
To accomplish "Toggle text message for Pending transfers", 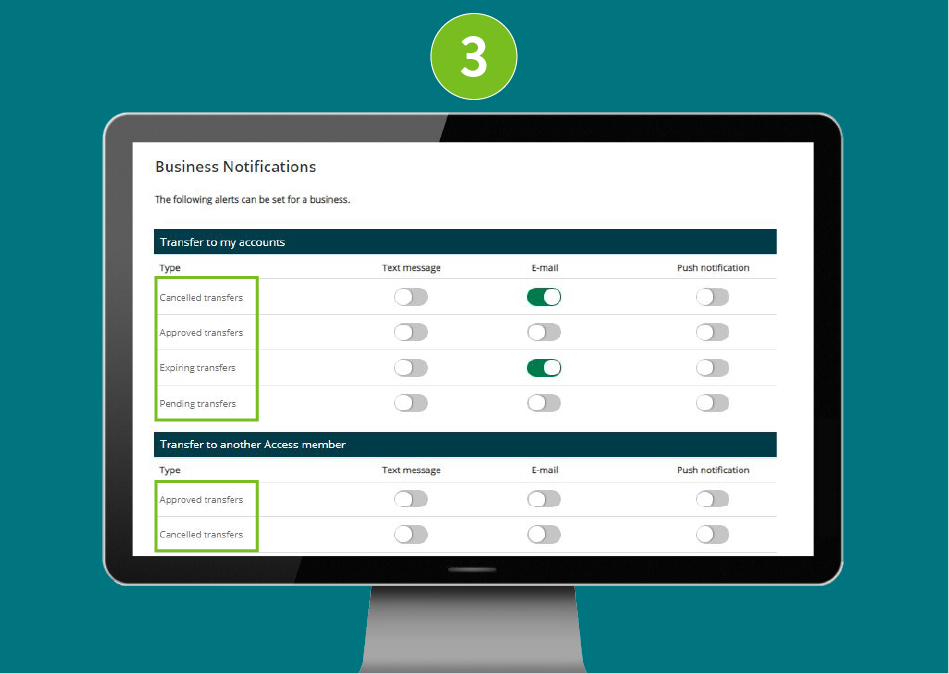I will click(x=411, y=403).
